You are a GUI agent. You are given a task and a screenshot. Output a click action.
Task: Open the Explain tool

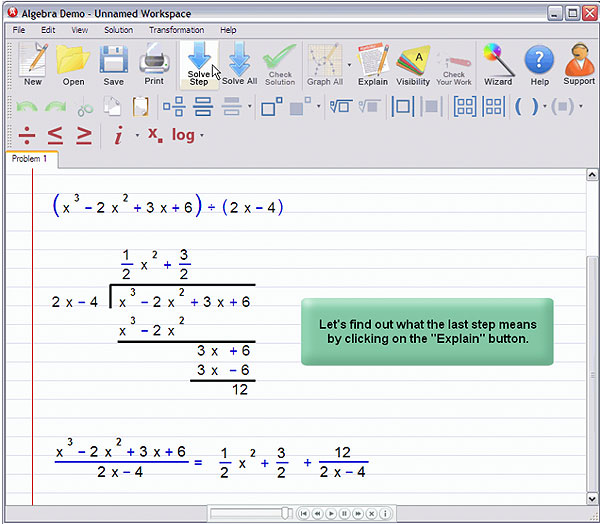(x=372, y=64)
